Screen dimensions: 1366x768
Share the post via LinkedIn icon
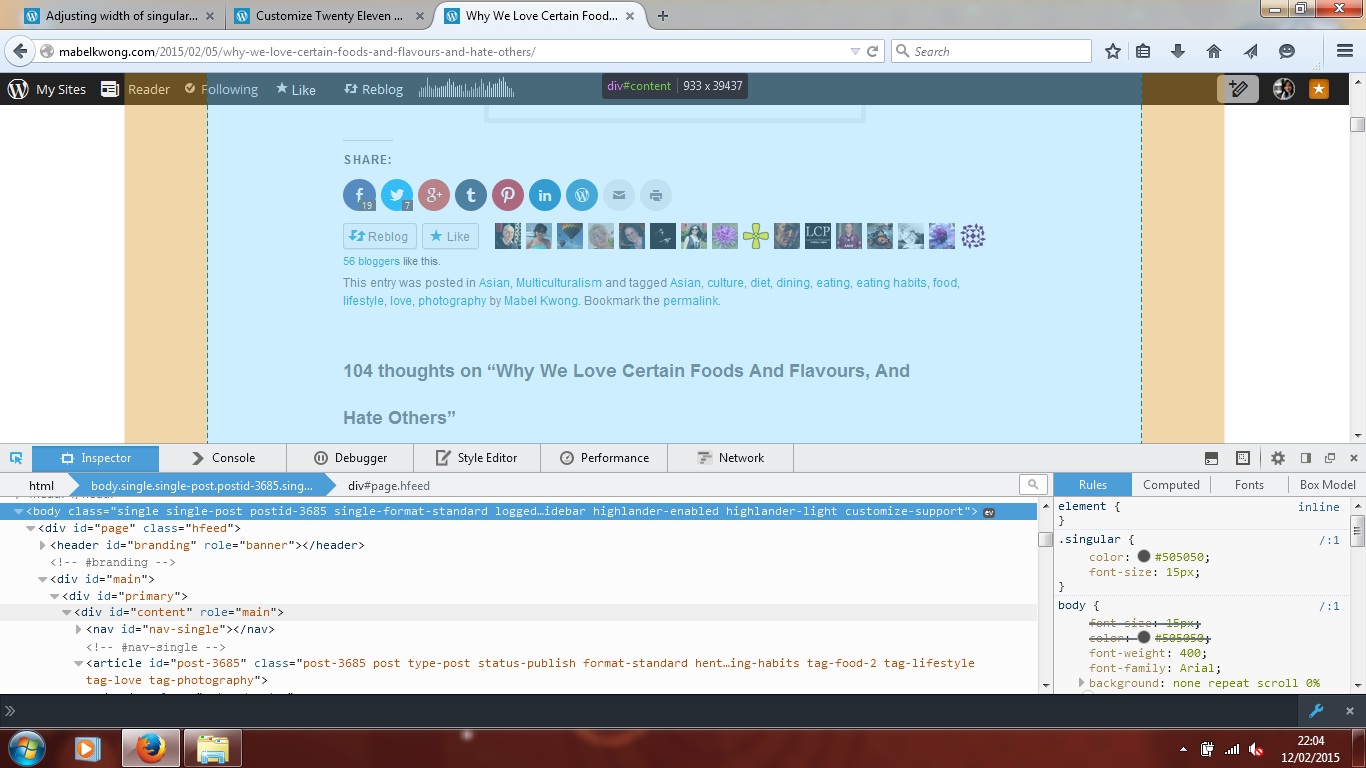[544, 195]
